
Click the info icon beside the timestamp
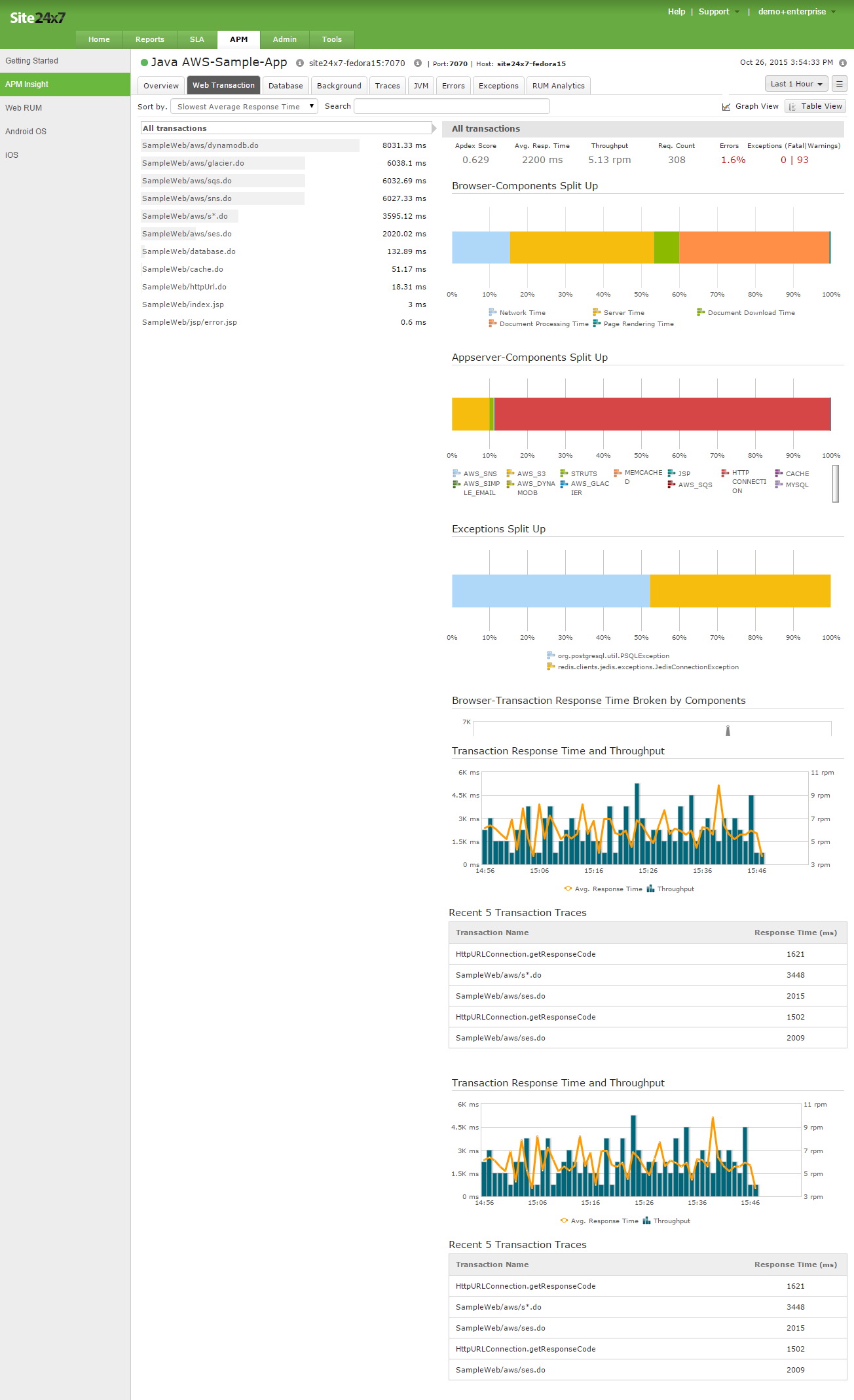click(x=843, y=63)
